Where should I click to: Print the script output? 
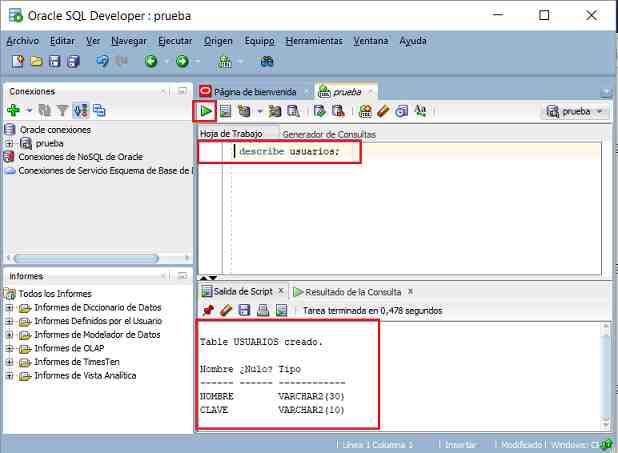click(x=263, y=311)
